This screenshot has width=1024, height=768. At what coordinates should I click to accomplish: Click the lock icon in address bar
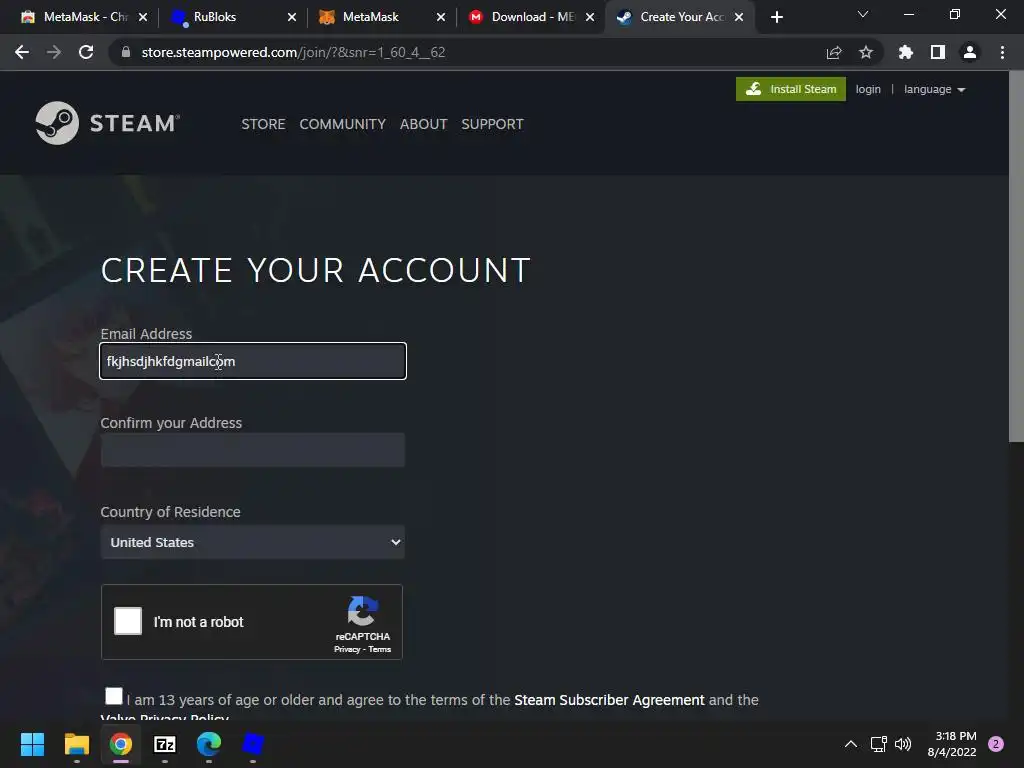tap(126, 52)
